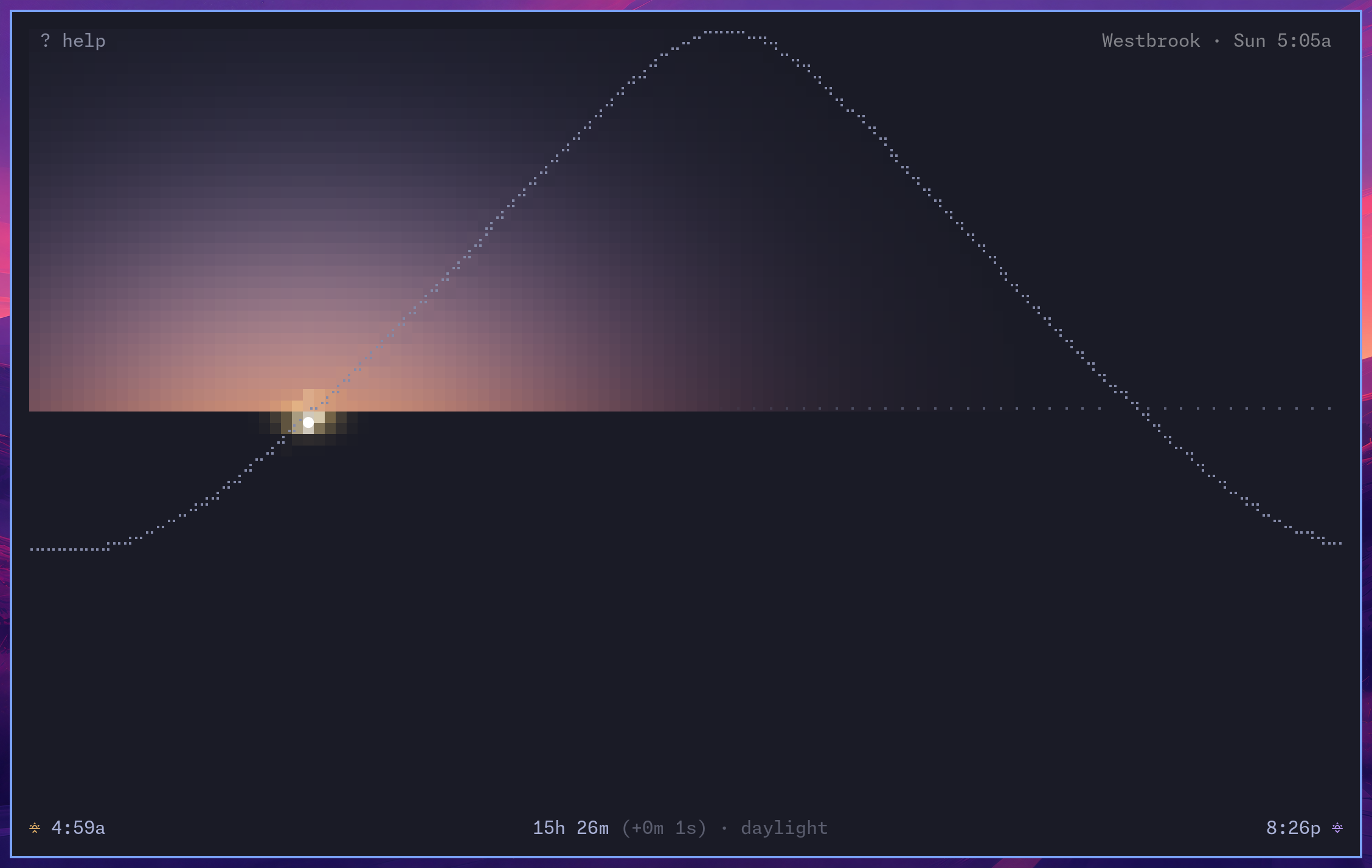Click the sunrise icon beside 4:59a
Image resolution: width=1372 pixels, height=868 pixels.
[35, 828]
